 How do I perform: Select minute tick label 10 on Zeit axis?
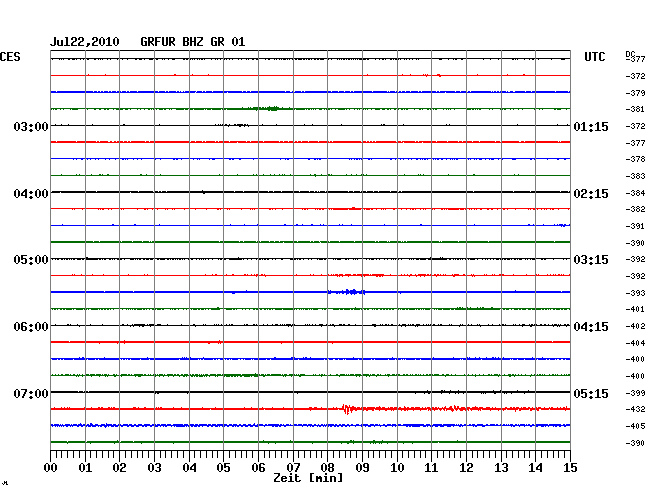397,468
